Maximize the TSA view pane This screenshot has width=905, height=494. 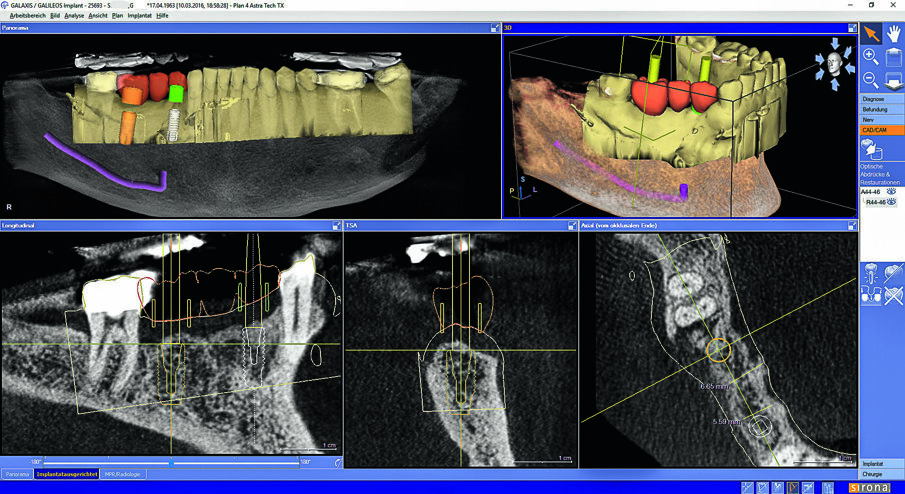(572, 226)
